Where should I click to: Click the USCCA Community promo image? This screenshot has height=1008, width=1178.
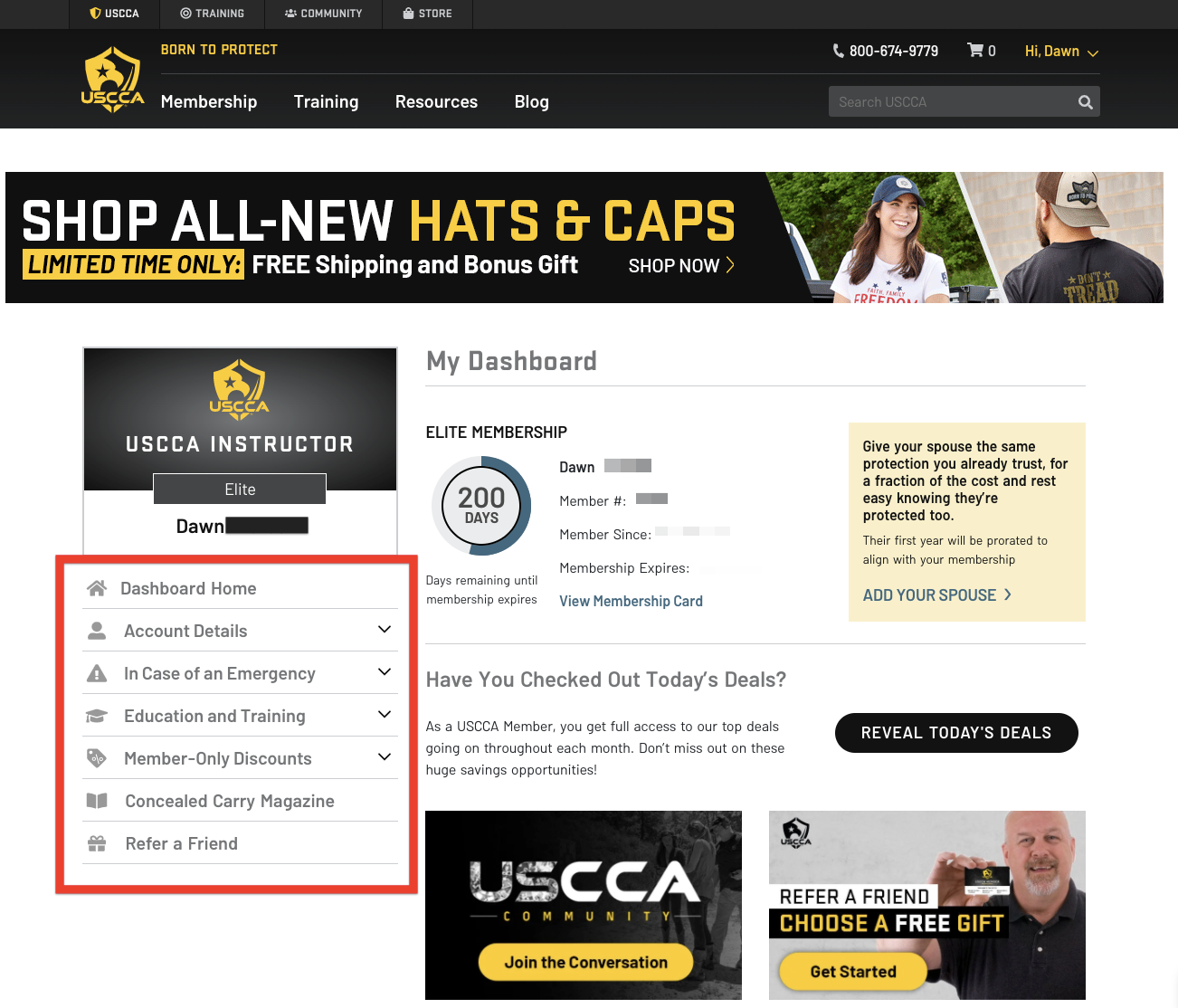[584, 905]
